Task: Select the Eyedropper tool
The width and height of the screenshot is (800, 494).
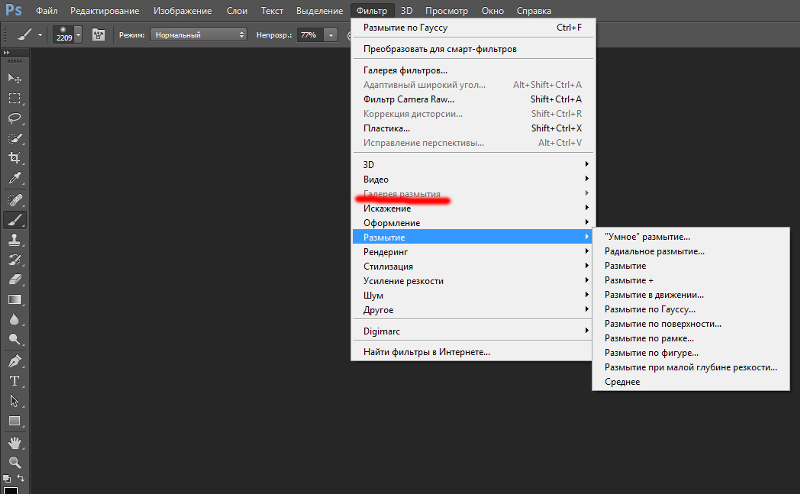Action: coord(14,178)
